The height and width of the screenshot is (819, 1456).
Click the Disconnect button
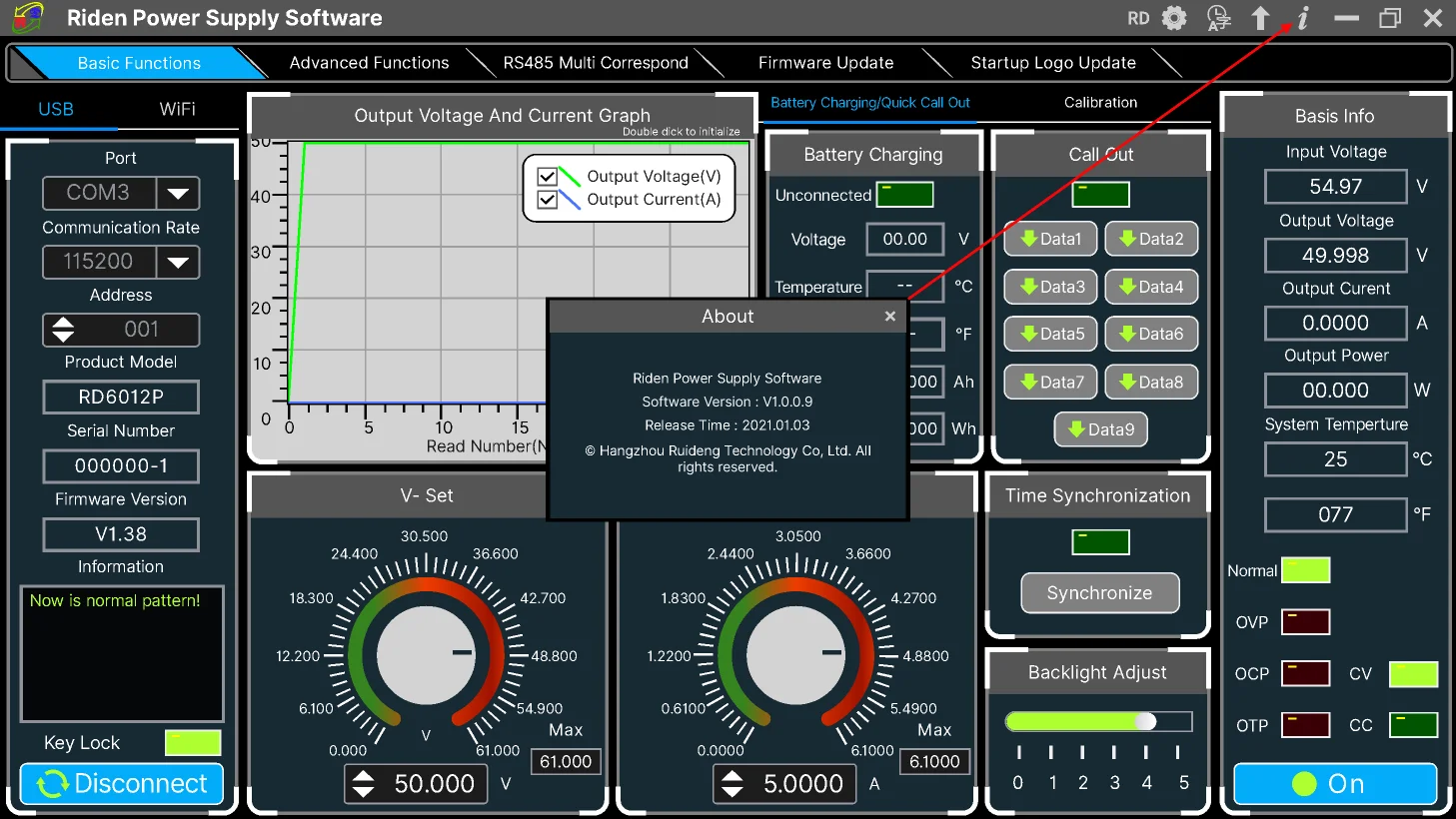click(x=121, y=784)
